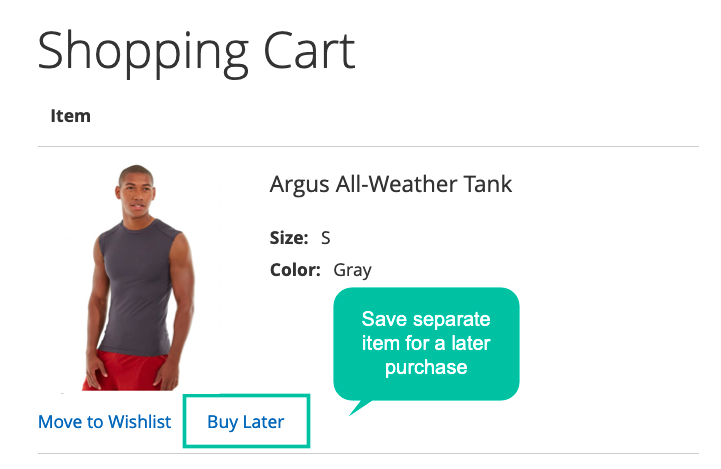721x469 pixels.
Task: Click the Buy Later link
Action: click(x=246, y=422)
